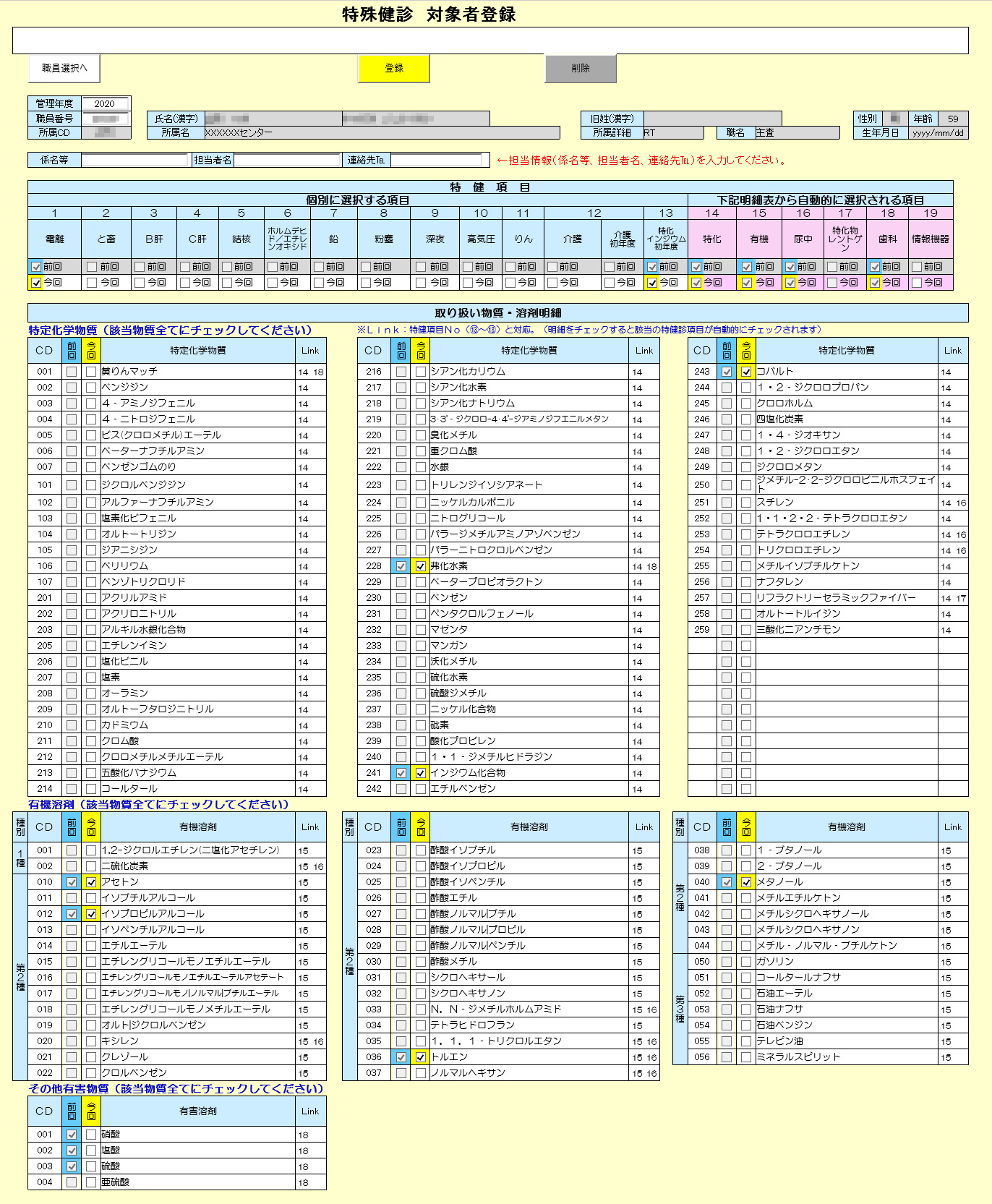This screenshot has width=992, height=1204.
Task: Toggle 電離 今回 checkbox
Action: coord(36,283)
